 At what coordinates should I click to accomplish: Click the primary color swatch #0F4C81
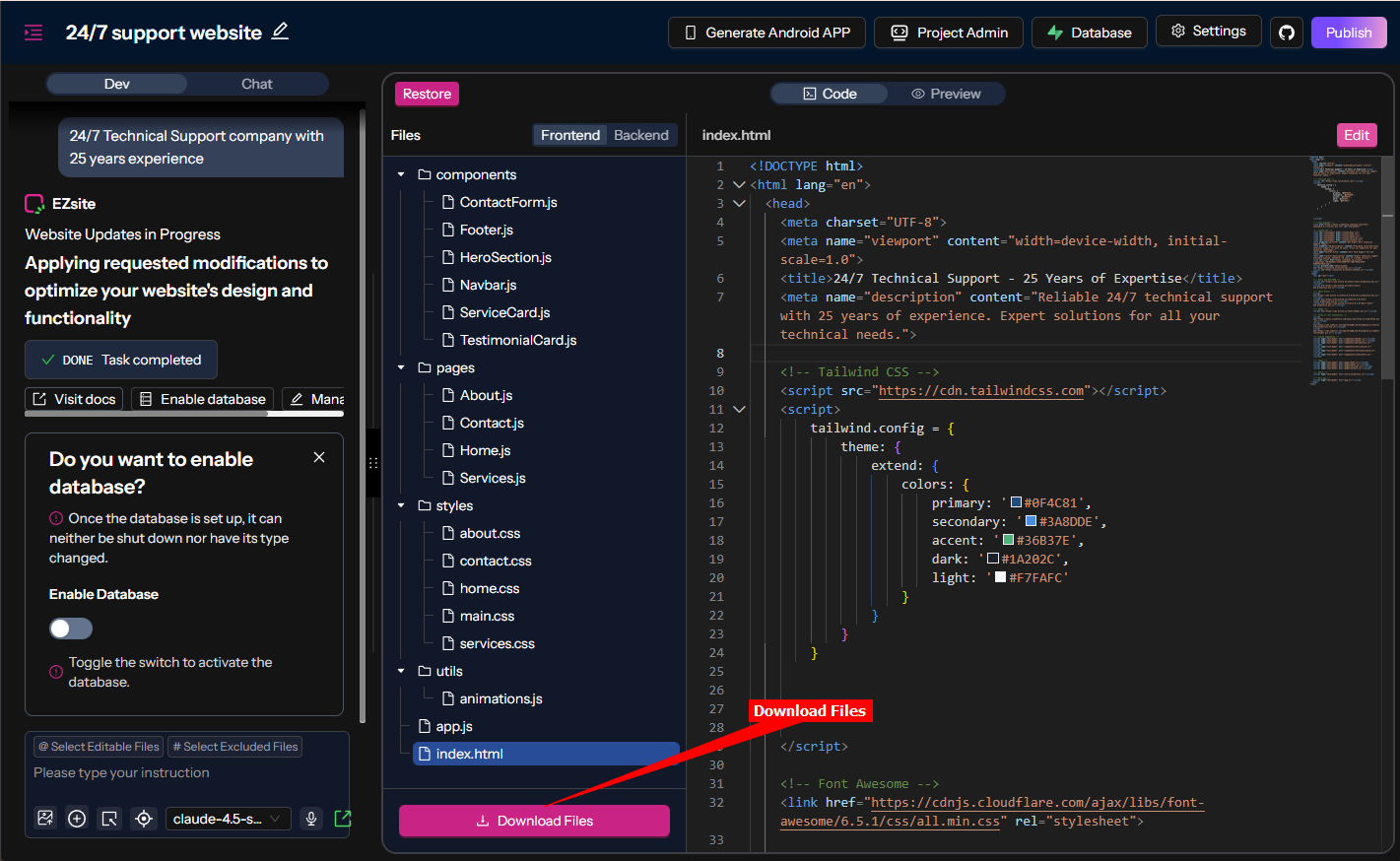(1016, 502)
